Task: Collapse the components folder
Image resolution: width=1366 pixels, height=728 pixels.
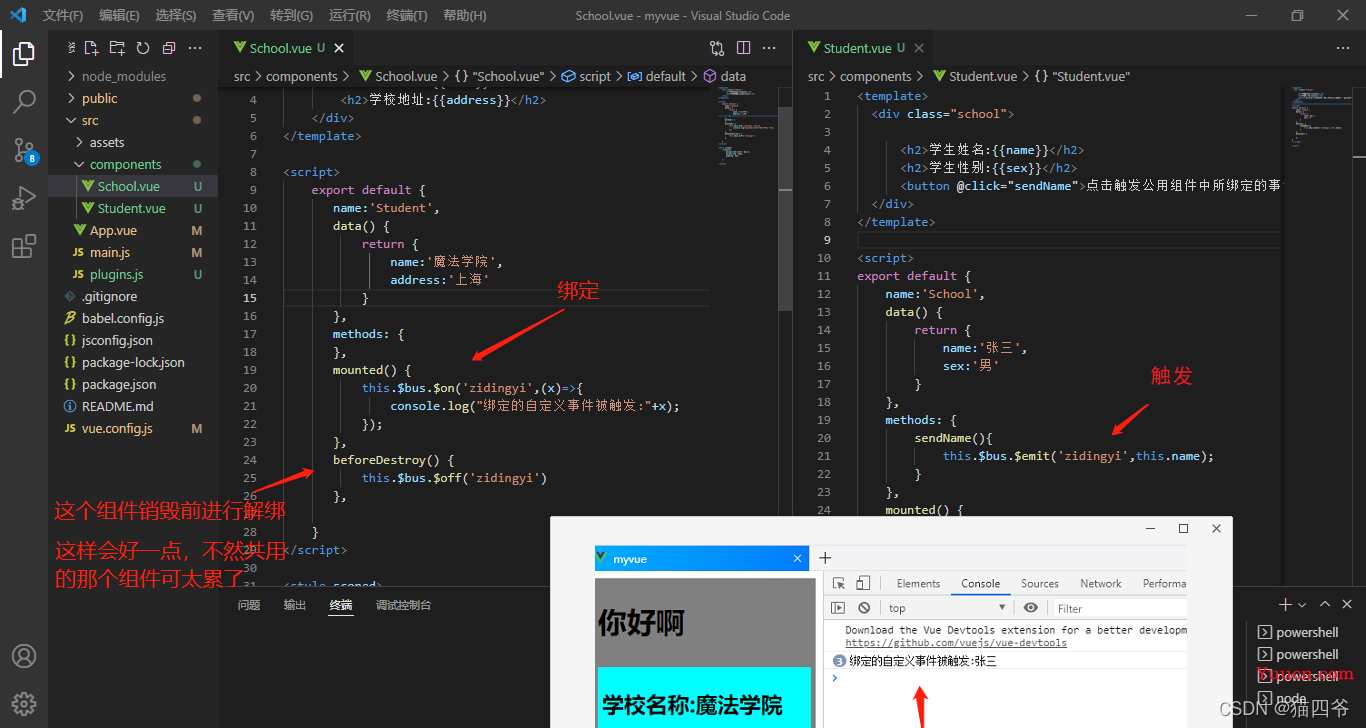Action: coord(126,164)
